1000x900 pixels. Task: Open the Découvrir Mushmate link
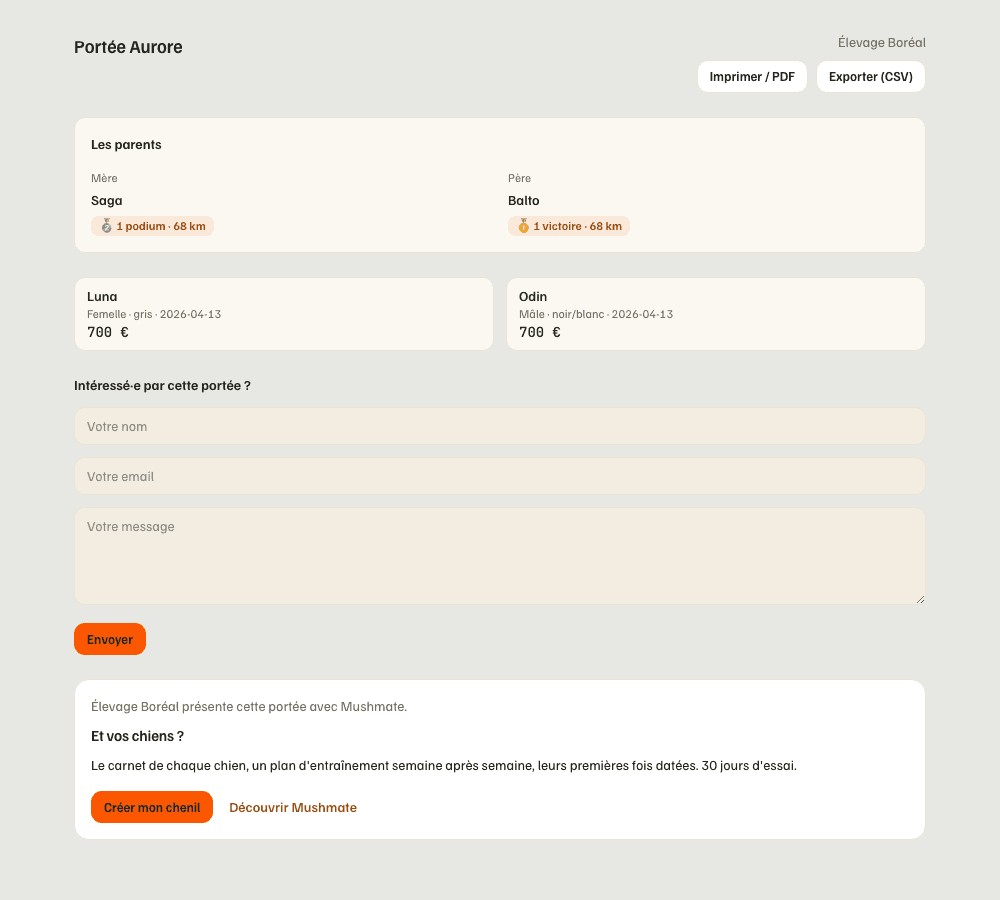click(293, 808)
